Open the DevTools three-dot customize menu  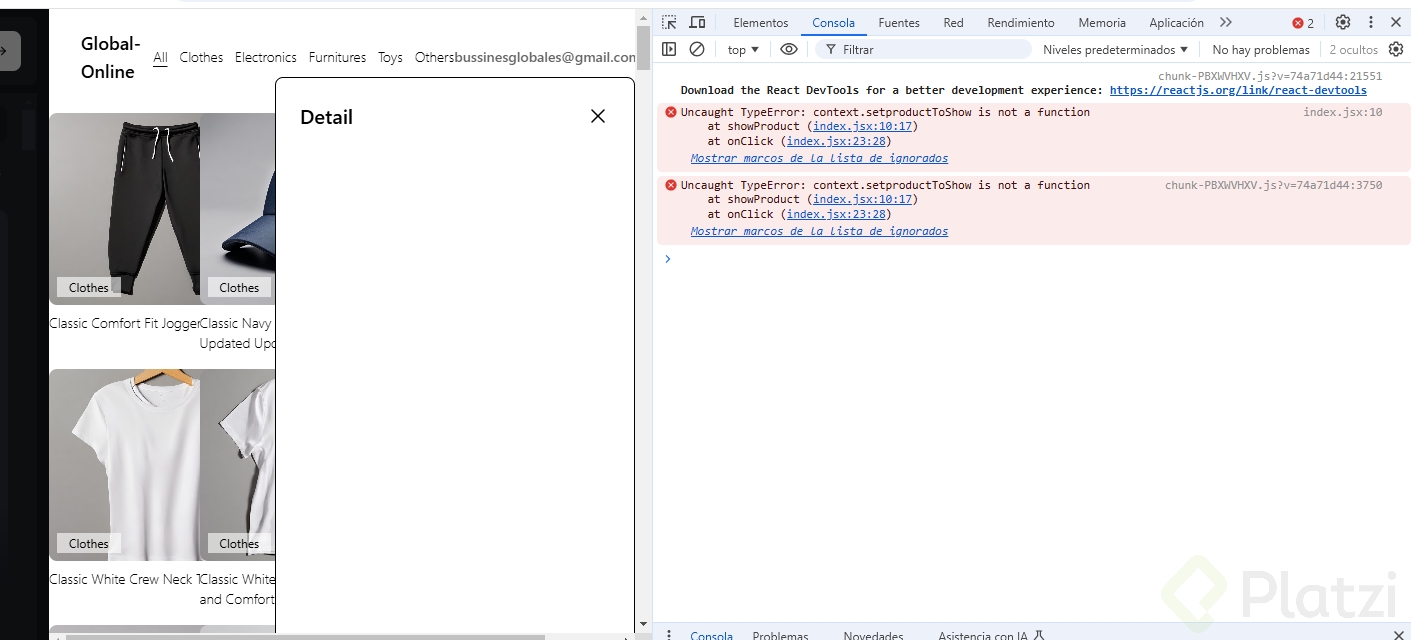coord(1370,22)
